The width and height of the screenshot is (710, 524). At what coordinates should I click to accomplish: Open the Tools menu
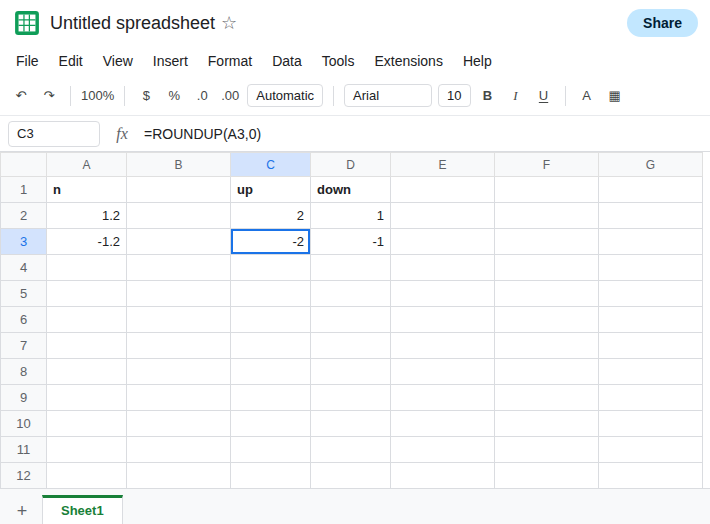tap(338, 61)
